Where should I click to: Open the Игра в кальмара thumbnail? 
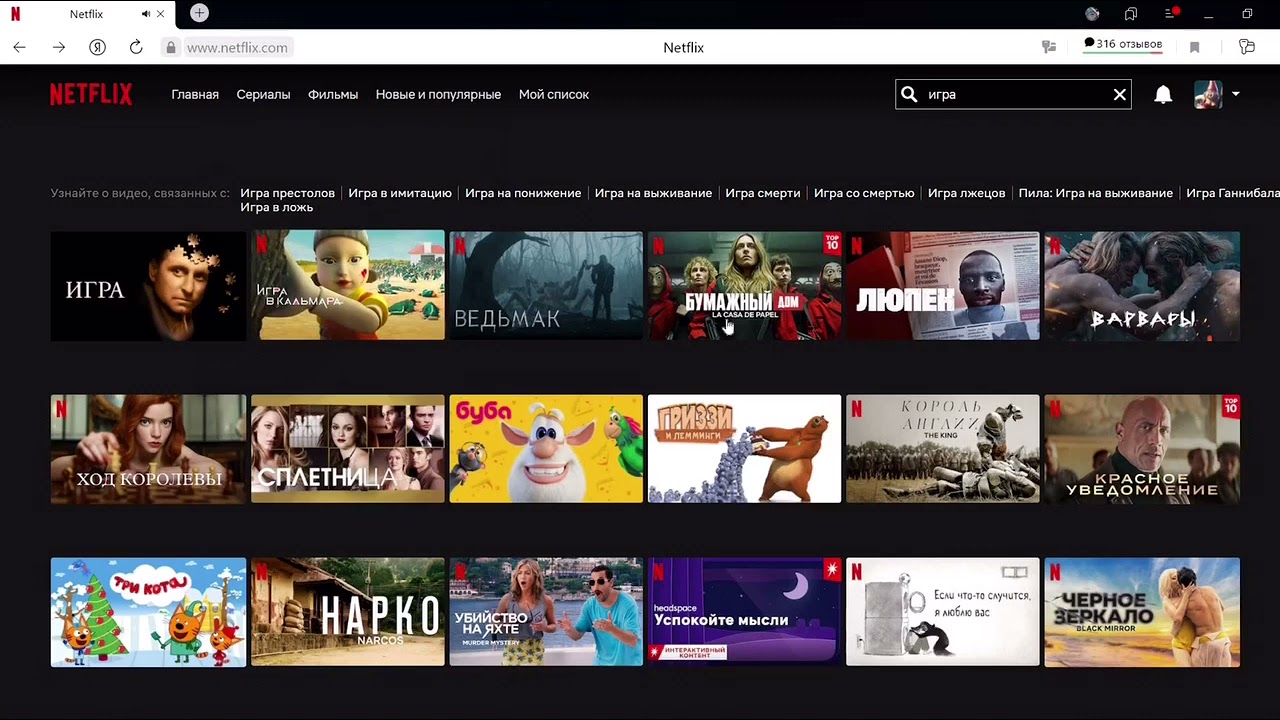tap(347, 286)
